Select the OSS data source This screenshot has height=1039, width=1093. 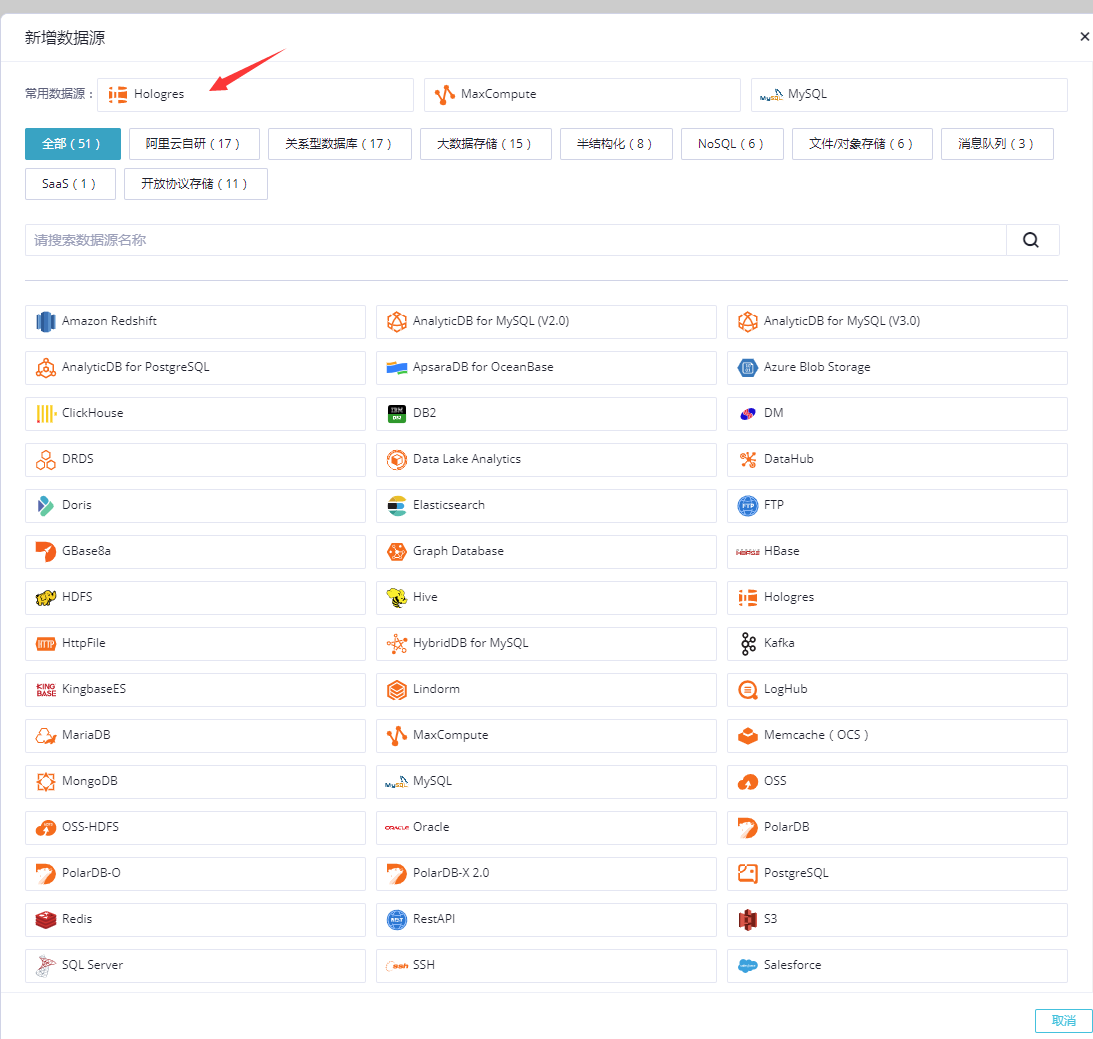897,782
